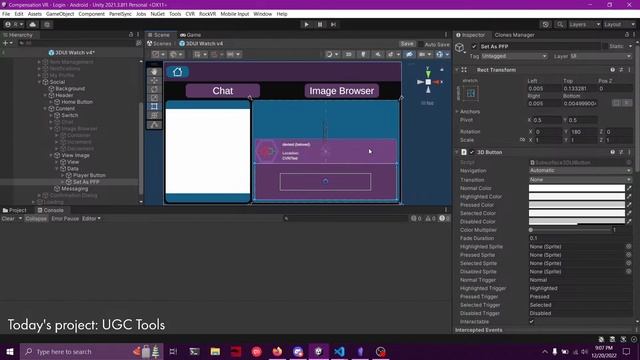Screen dimensions: 640x360
Task: Open the Layout dropdown in top toolbar
Action: [x=619, y=24]
